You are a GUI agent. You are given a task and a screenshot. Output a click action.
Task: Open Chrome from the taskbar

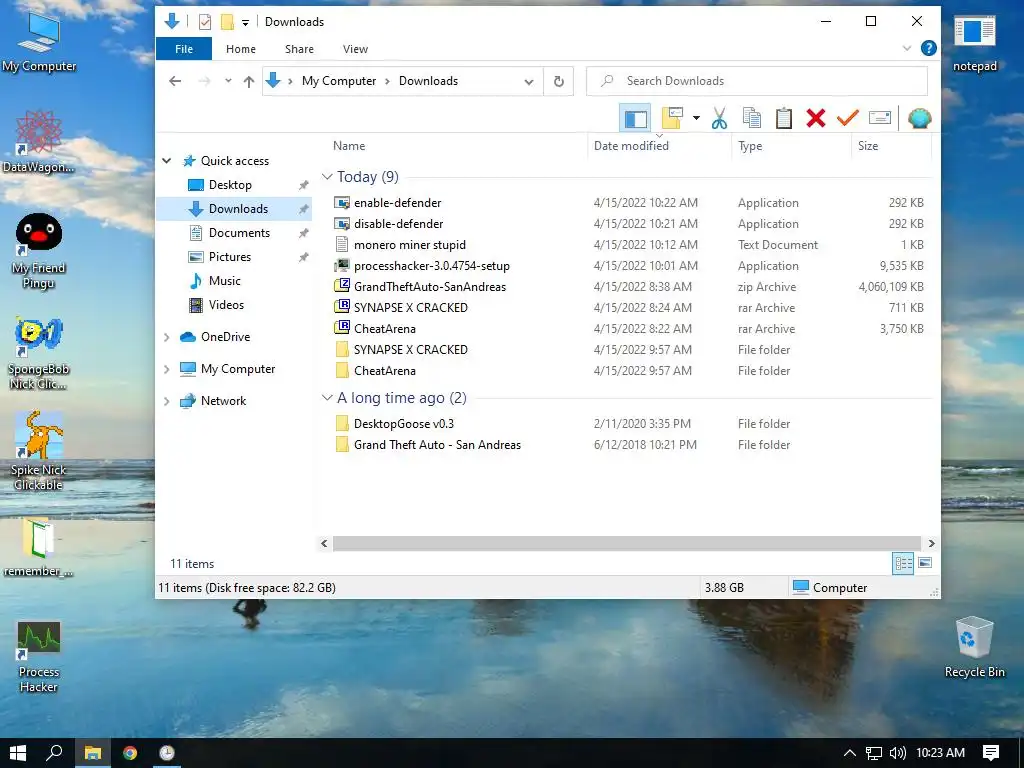click(129, 753)
